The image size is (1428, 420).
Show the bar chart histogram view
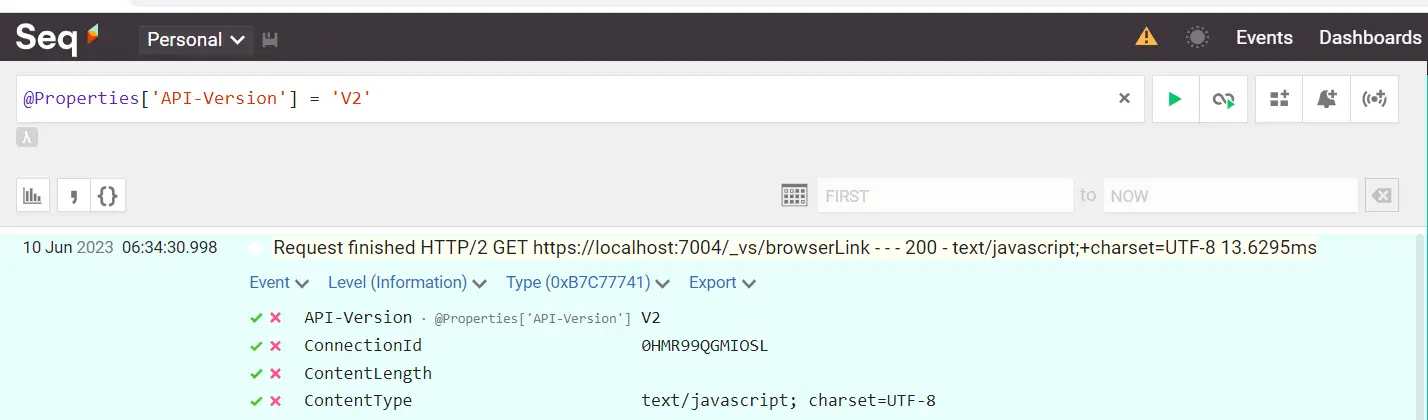33,196
